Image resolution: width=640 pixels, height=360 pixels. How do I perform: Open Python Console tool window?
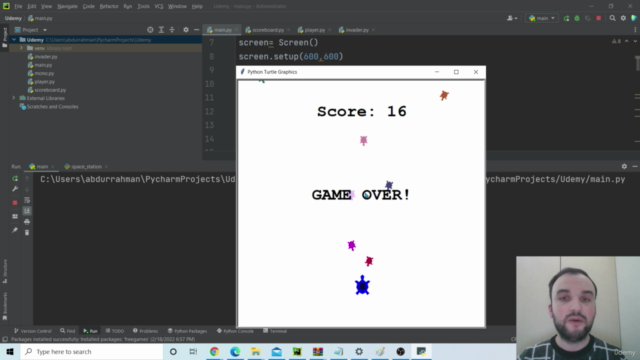coord(235,331)
